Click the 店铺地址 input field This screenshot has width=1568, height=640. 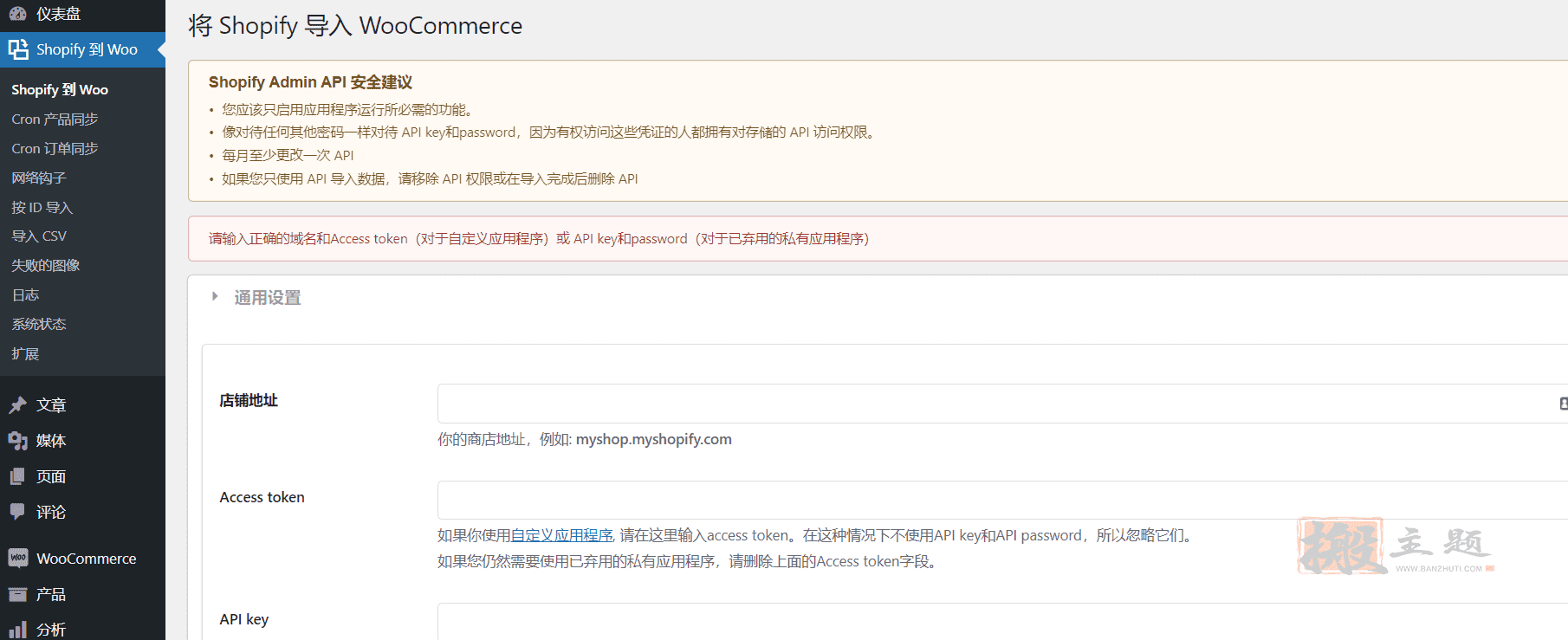1002,404
